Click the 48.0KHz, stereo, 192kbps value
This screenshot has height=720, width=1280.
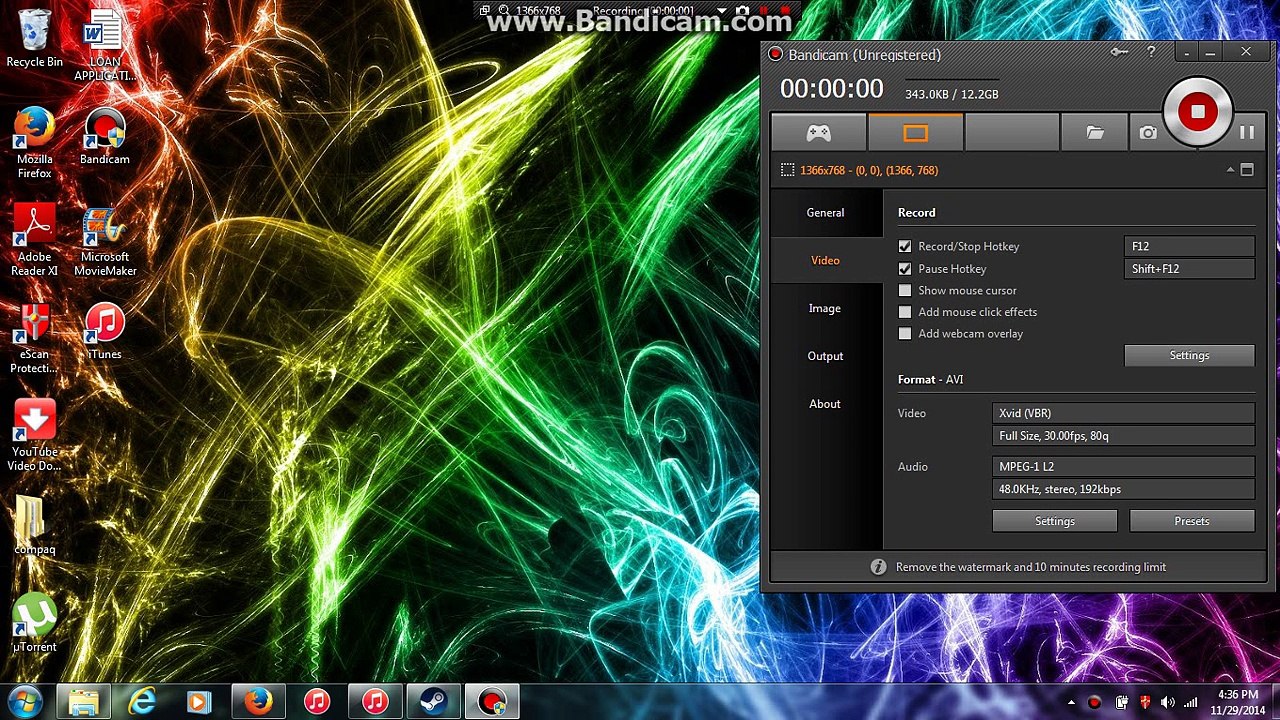[1123, 489]
